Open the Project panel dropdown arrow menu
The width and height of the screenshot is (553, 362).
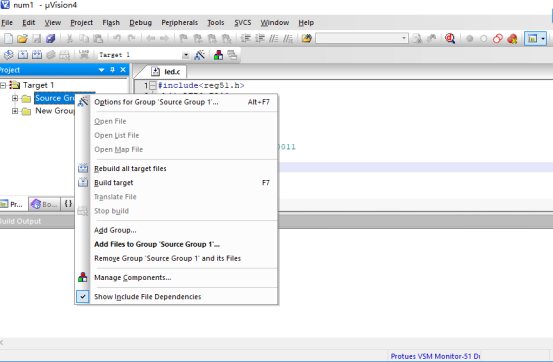click(x=102, y=70)
